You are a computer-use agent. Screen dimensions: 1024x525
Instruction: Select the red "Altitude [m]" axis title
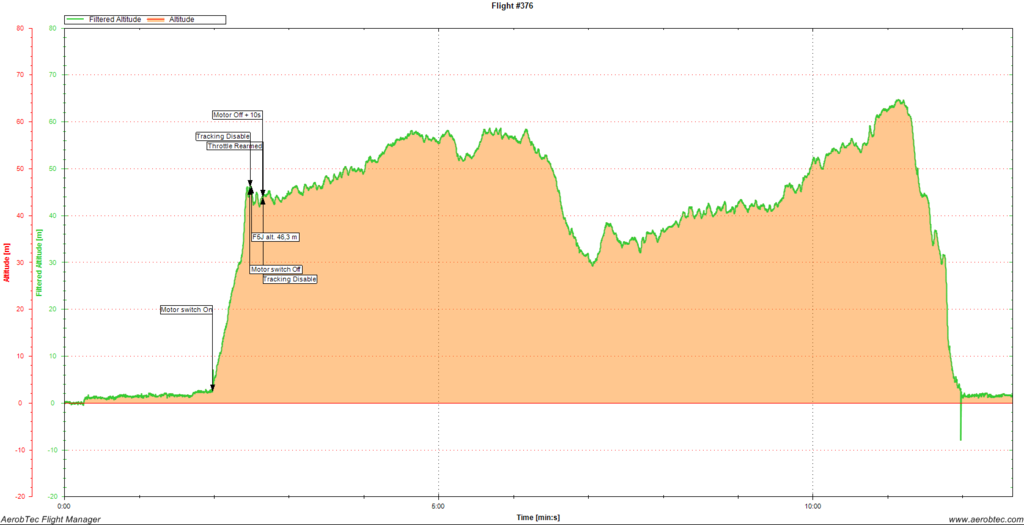7,263
